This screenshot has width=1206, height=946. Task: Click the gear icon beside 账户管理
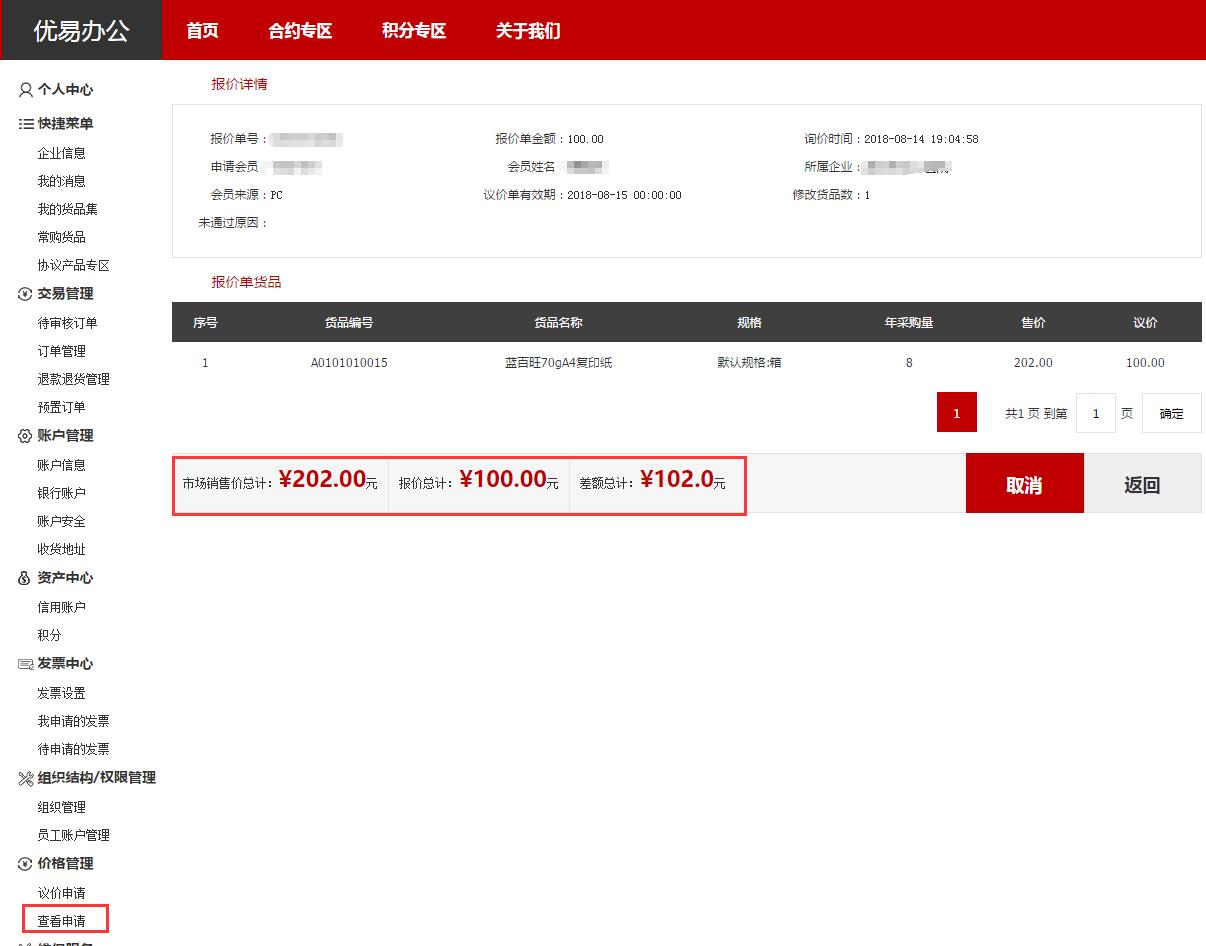point(26,436)
